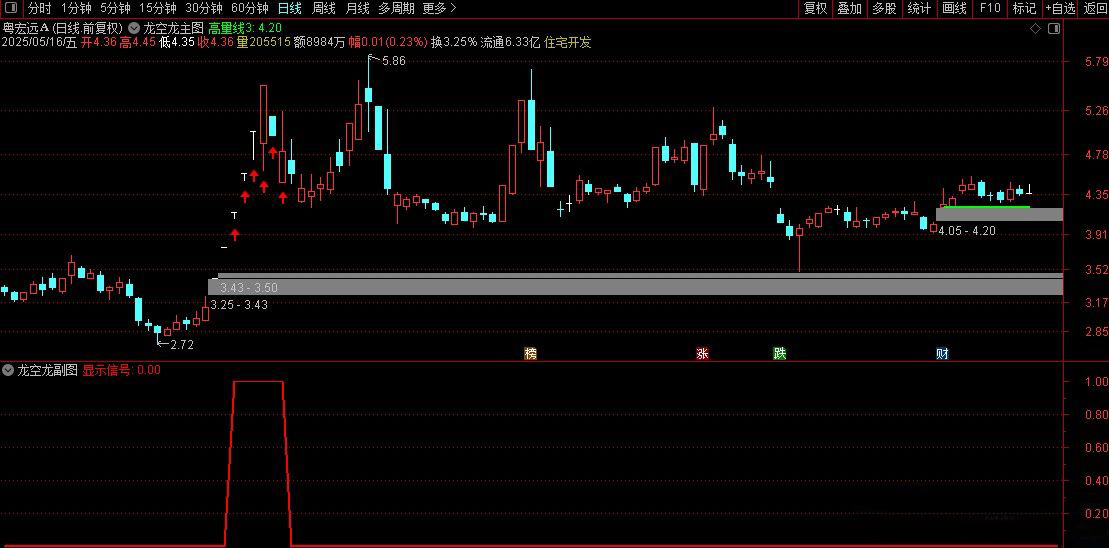Click the 2.72 low price label
The height and width of the screenshot is (548, 1109).
point(181,345)
